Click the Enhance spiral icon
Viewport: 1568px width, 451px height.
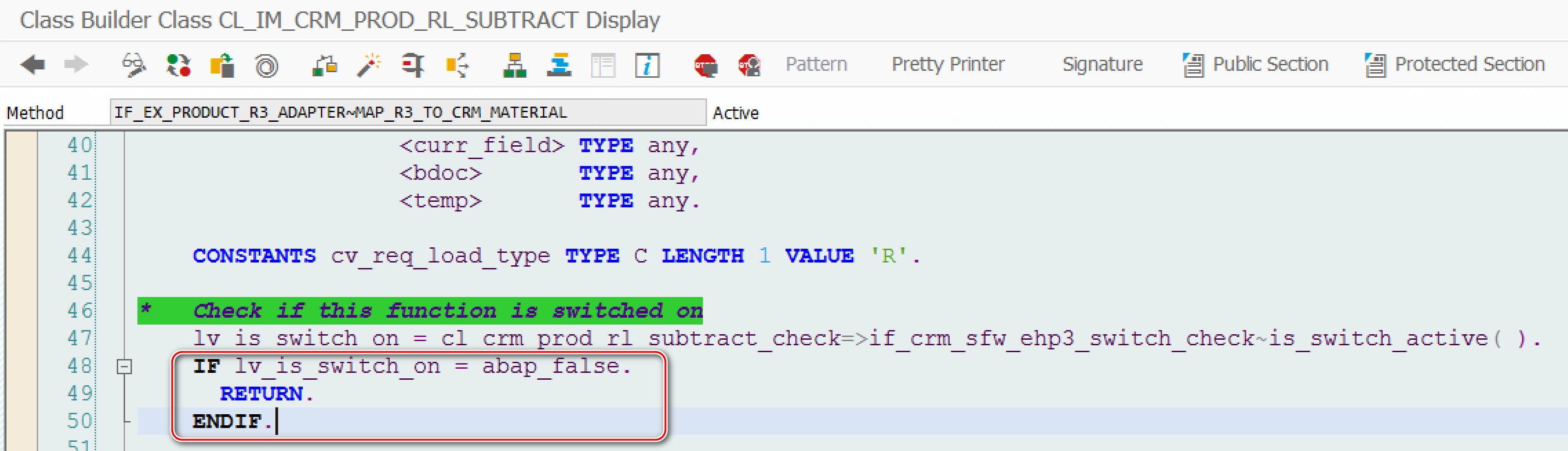coord(266,65)
